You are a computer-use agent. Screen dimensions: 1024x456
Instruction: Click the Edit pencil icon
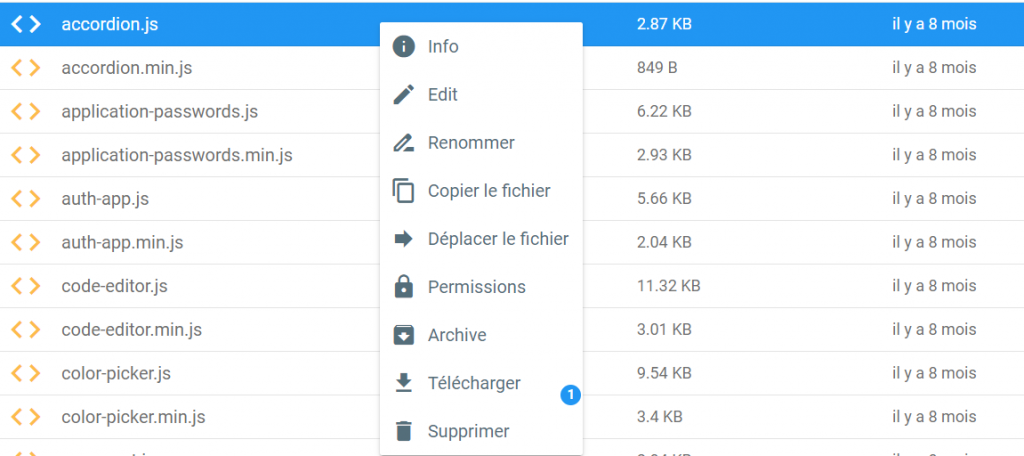[404, 95]
